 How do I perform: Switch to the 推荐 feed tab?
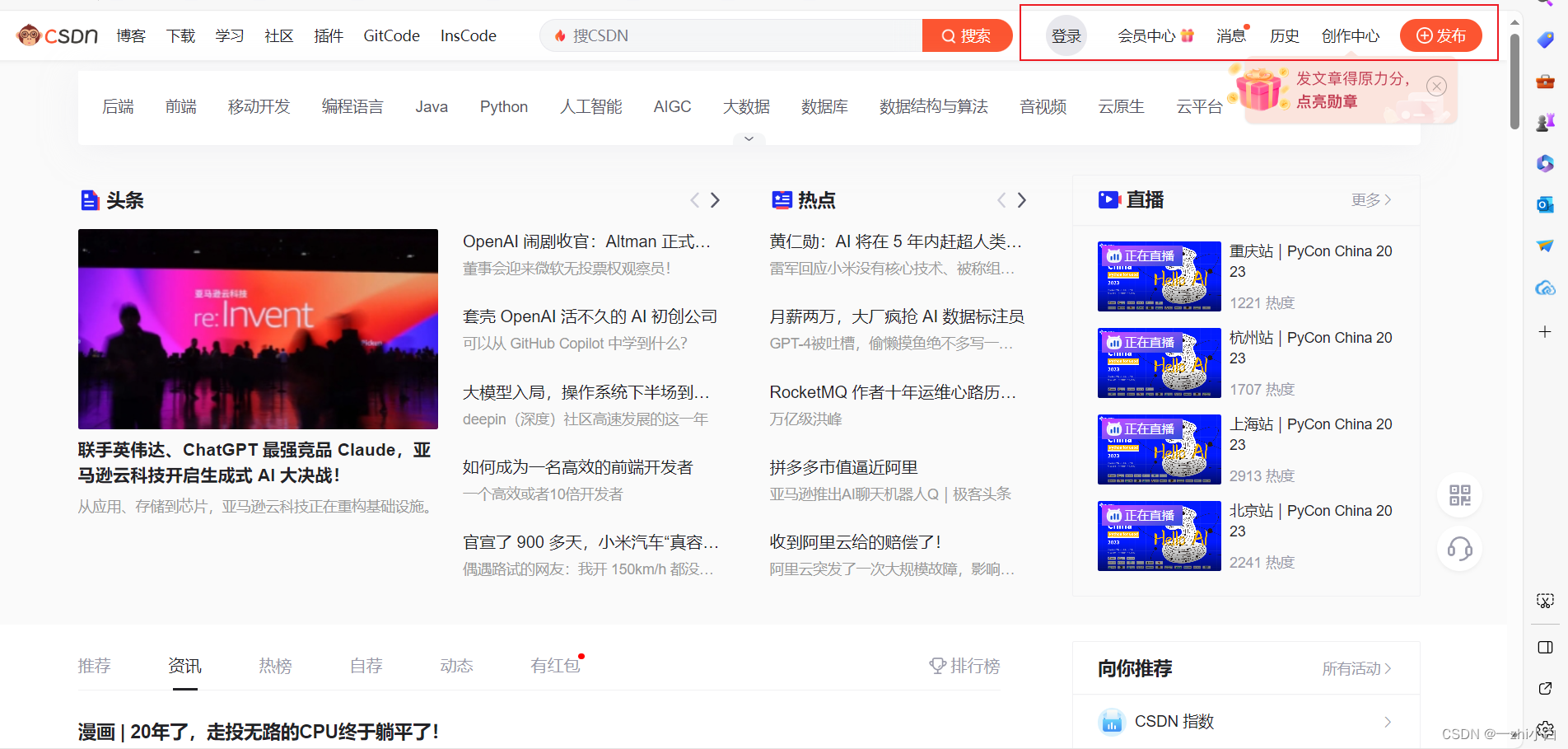point(94,666)
